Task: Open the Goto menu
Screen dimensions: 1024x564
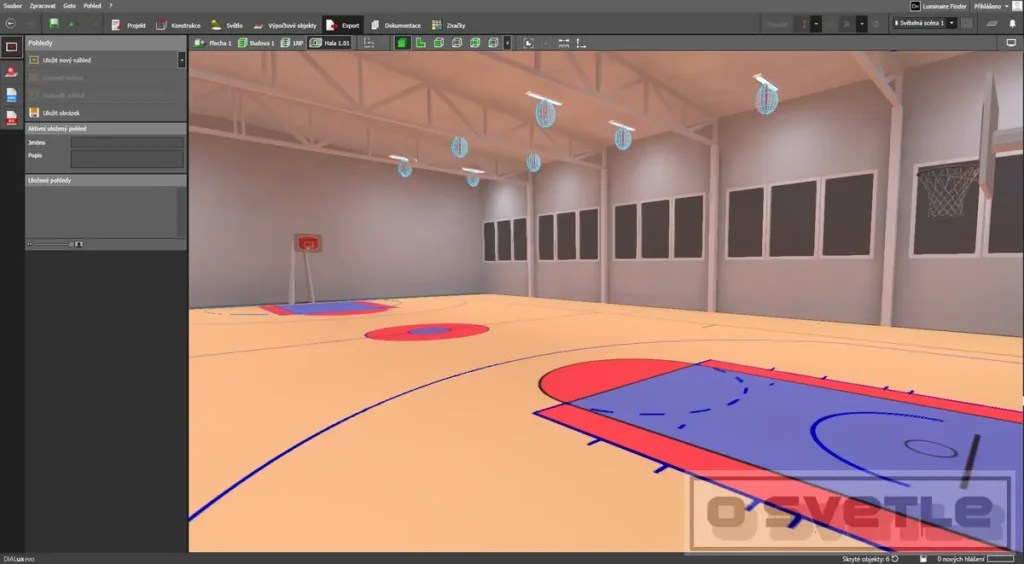Action: (69, 6)
